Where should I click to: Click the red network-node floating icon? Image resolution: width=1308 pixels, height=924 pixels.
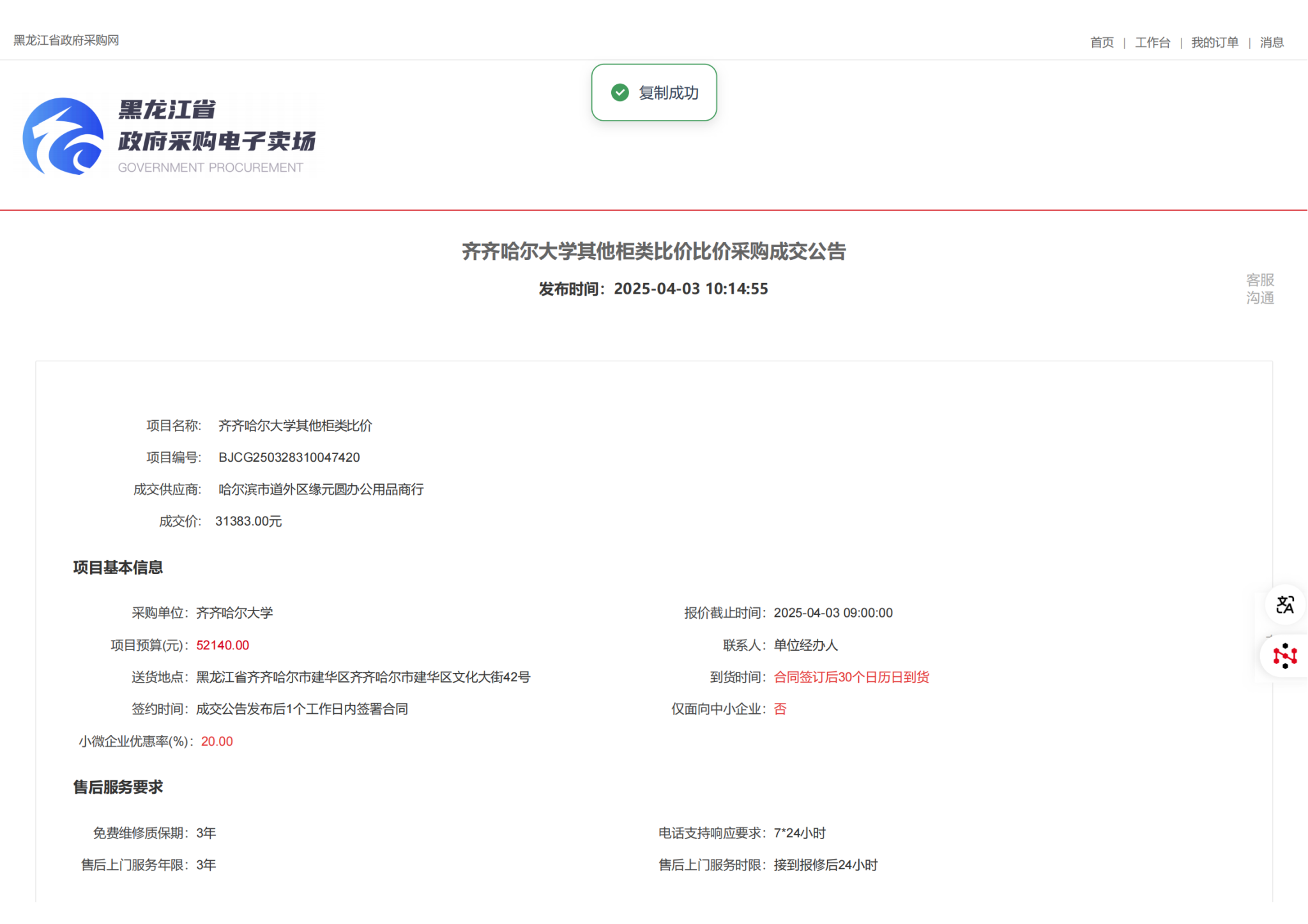pyautogui.click(x=1284, y=656)
